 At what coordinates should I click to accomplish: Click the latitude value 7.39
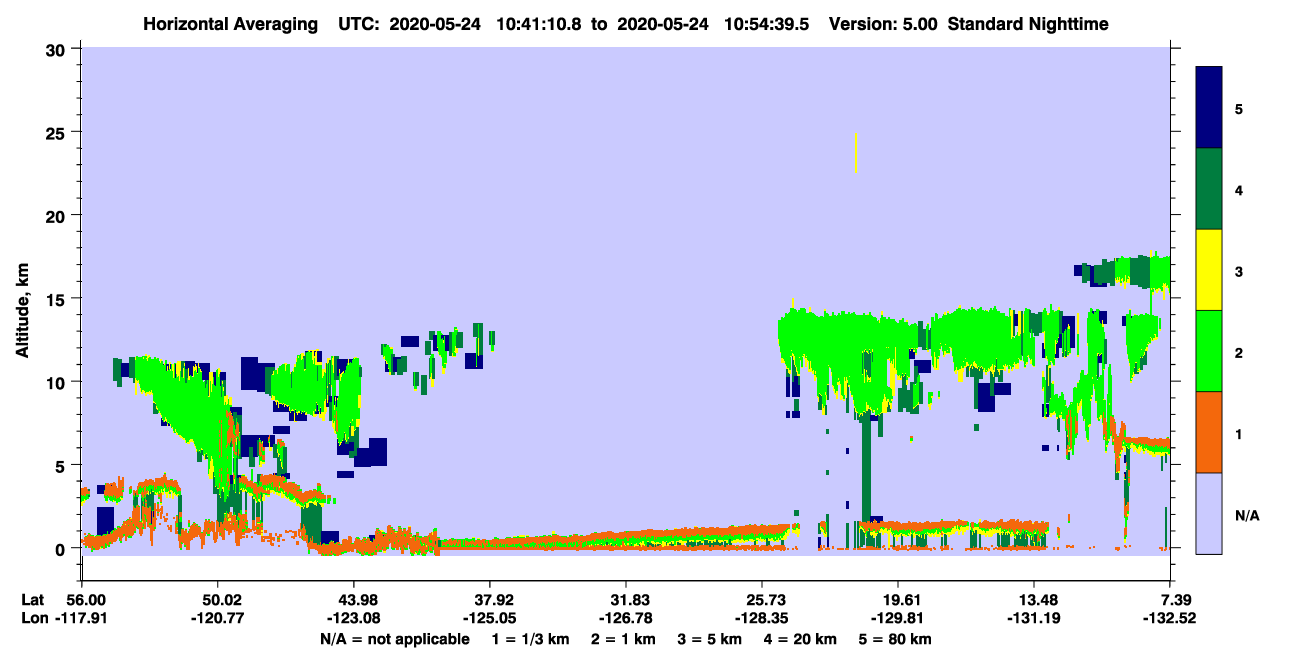point(1173,599)
